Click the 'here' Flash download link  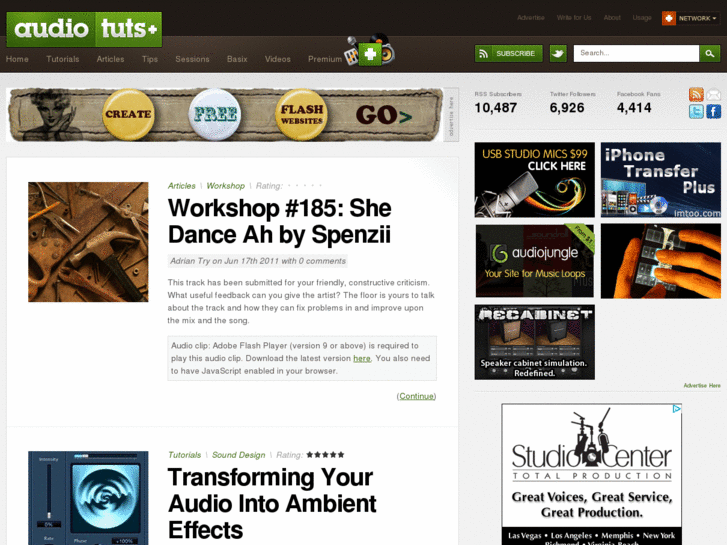click(362, 358)
